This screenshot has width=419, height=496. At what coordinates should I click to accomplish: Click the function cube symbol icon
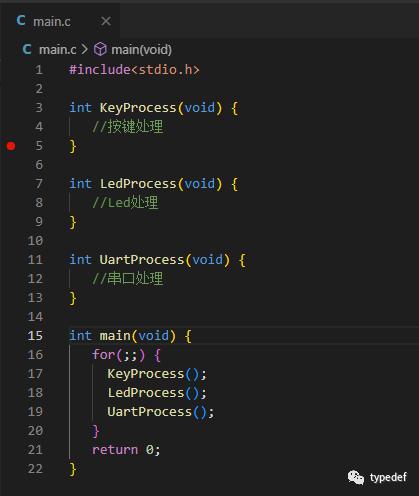pyautogui.click(x=100, y=50)
